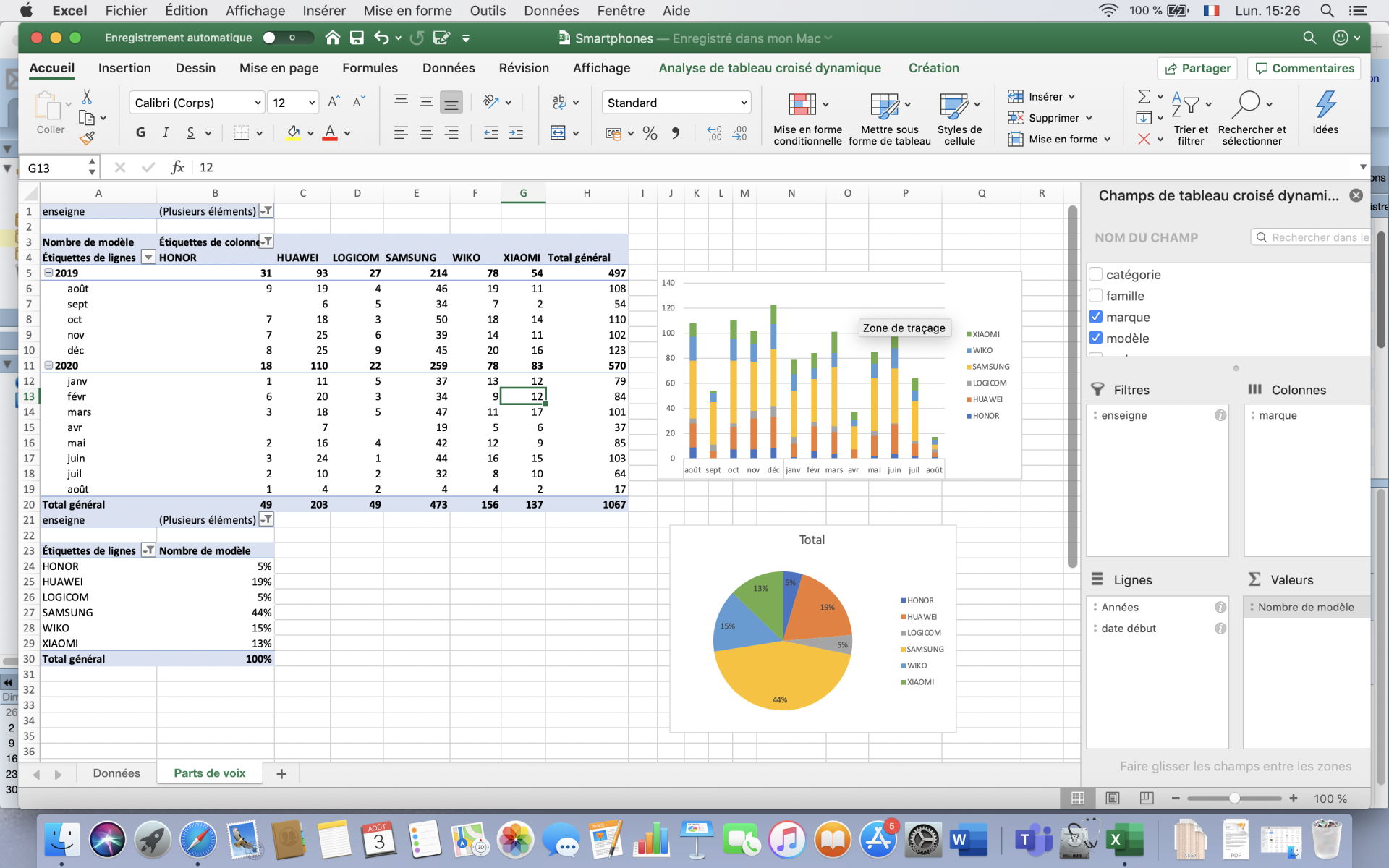1389x868 pixels.
Task: Check the catégorie field checkbox
Action: pos(1095,274)
